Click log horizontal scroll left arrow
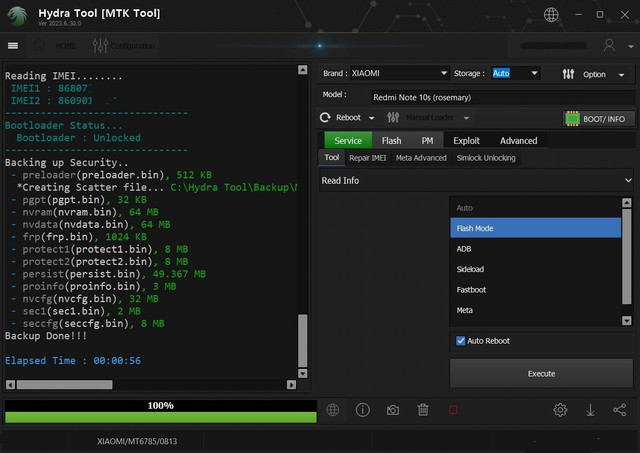The image size is (640, 453). 11,384
